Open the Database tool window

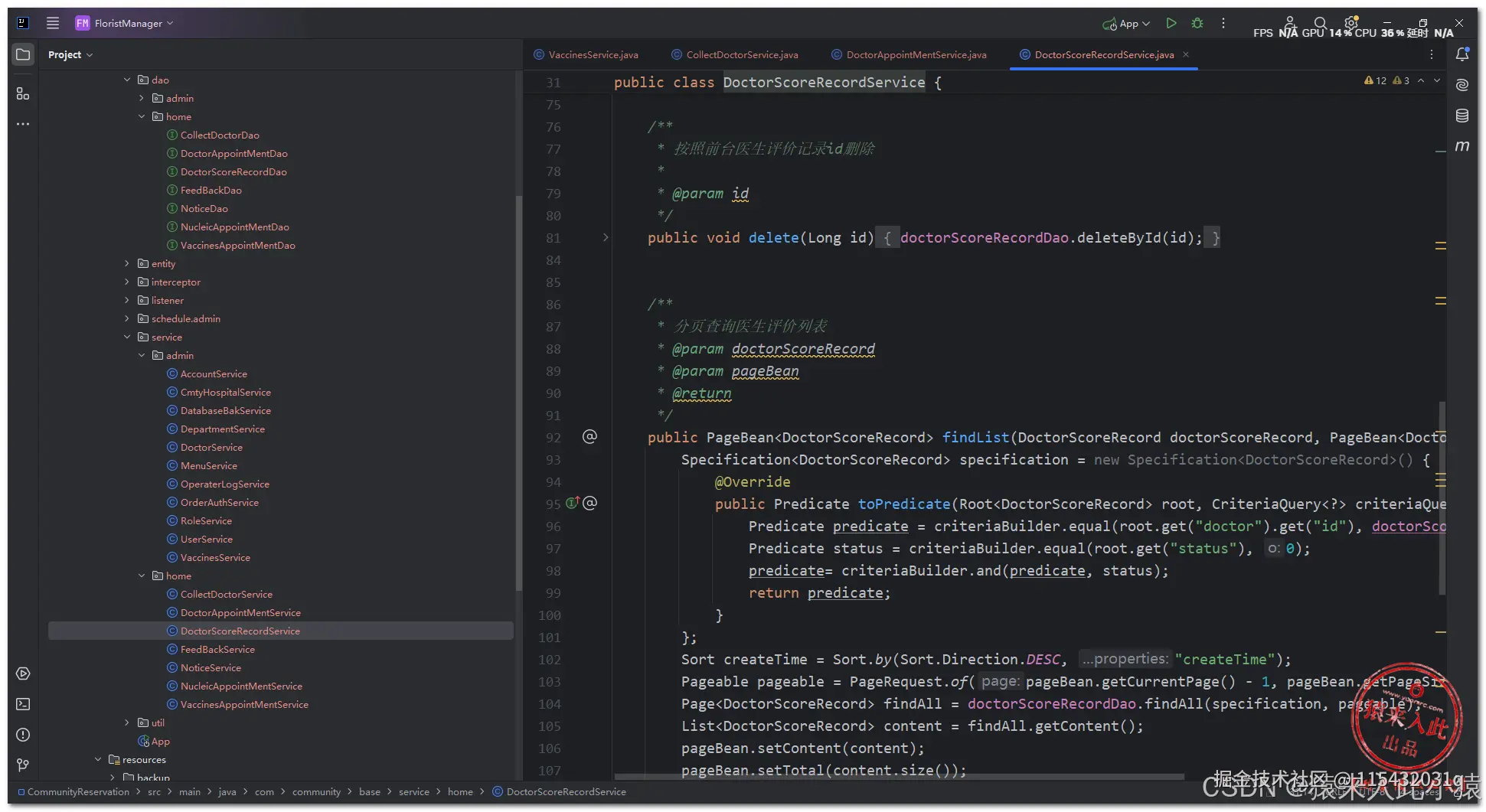(1462, 116)
